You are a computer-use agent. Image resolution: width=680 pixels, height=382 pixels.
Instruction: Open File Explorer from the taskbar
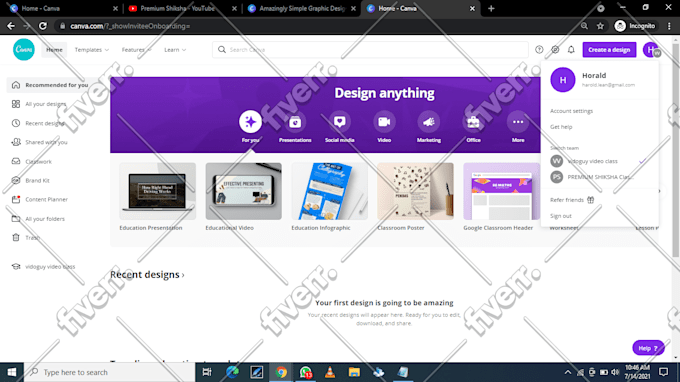pos(354,372)
